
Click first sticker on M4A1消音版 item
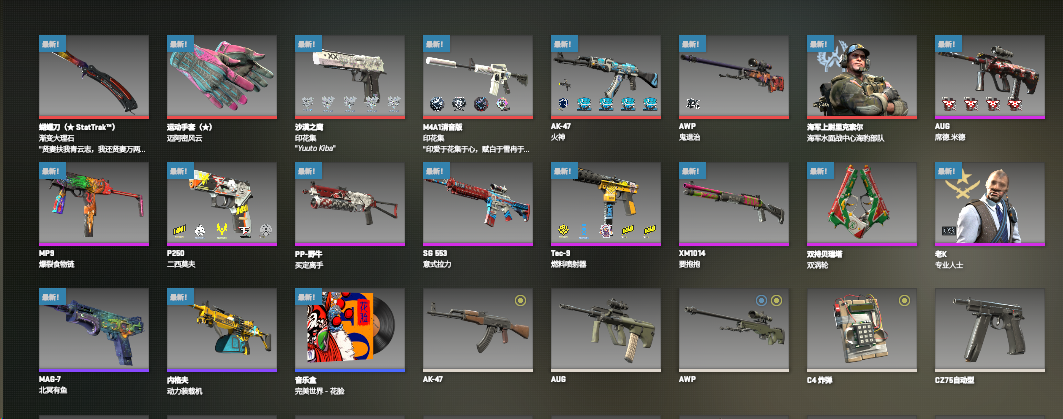(437, 104)
